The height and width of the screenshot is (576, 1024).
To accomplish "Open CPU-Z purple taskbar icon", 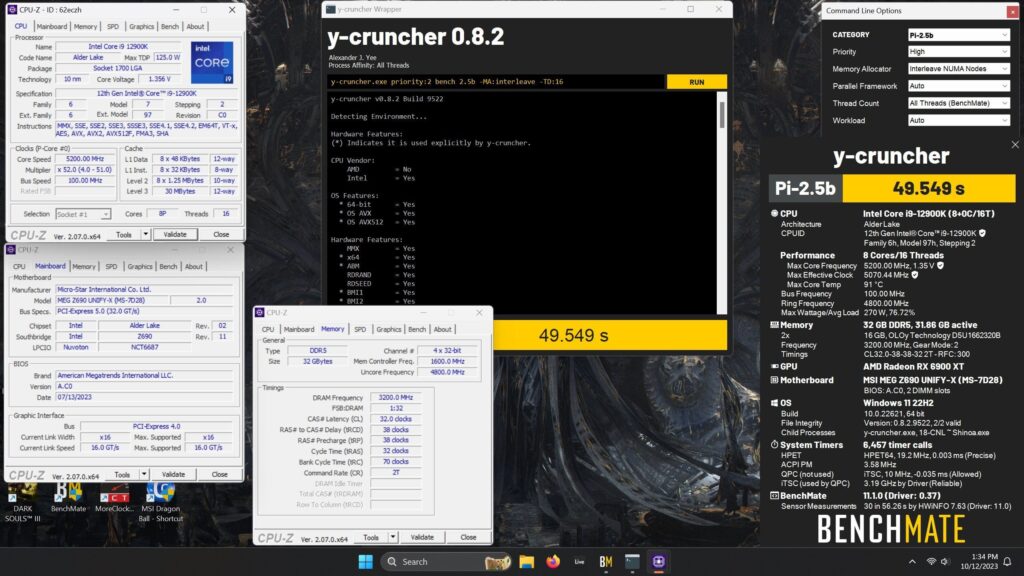I will pyautogui.click(x=658, y=562).
